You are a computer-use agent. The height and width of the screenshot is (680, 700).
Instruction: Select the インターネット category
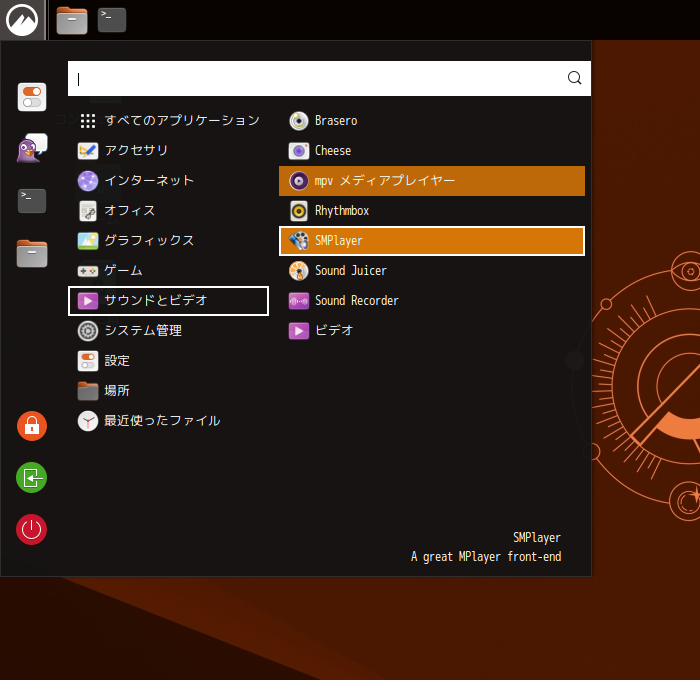pos(169,181)
